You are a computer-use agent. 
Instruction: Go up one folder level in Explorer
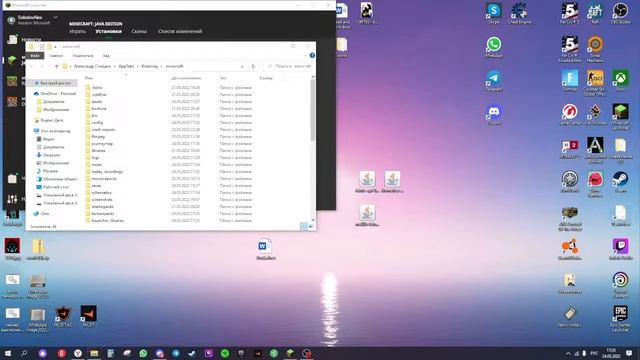click(56, 66)
